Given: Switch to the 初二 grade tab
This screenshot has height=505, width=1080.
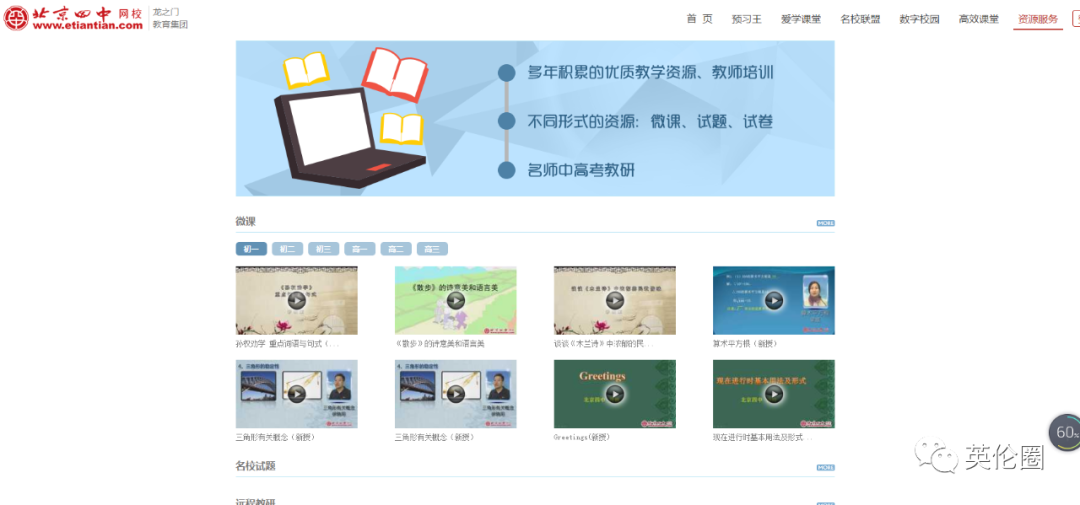Looking at the screenshot, I should tap(287, 249).
